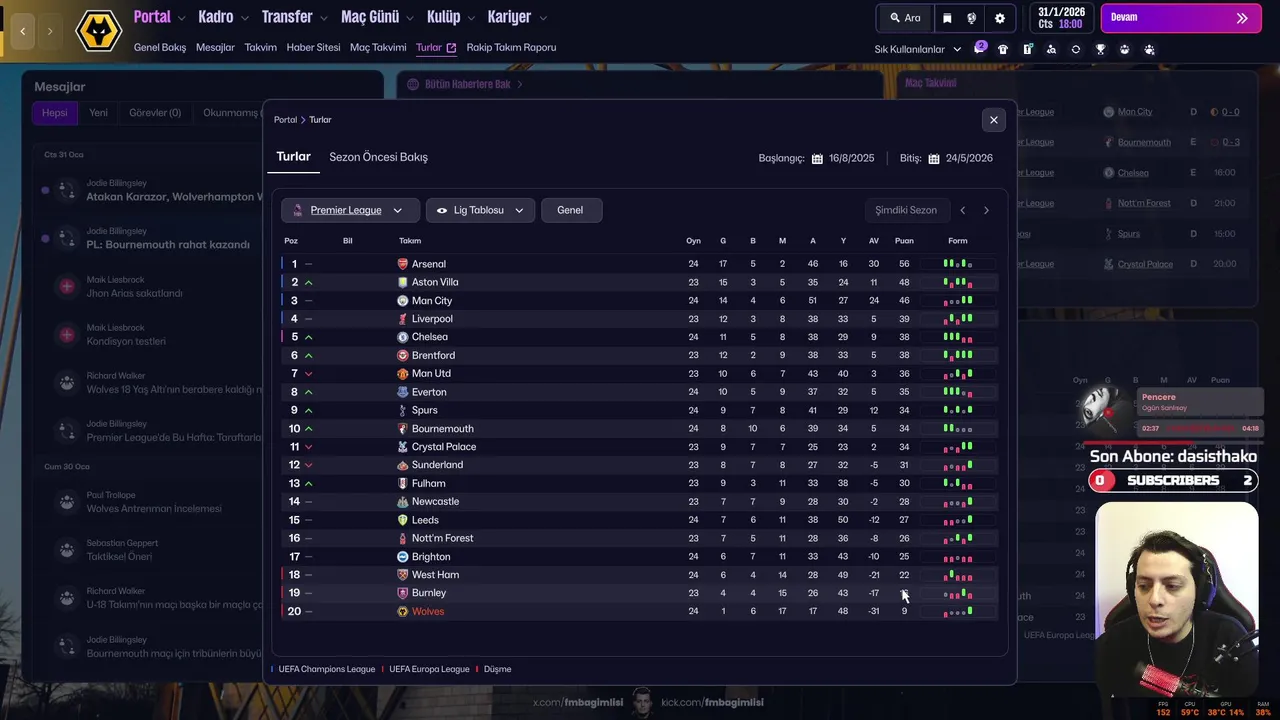Click the external link icon beside Turlar tab
This screenshot has height=720, width=1280.
tap(451, 47)
